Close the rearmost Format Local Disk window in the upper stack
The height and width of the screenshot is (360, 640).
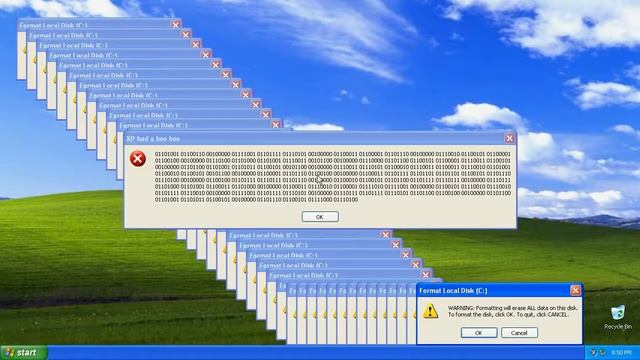pos(176,24)
